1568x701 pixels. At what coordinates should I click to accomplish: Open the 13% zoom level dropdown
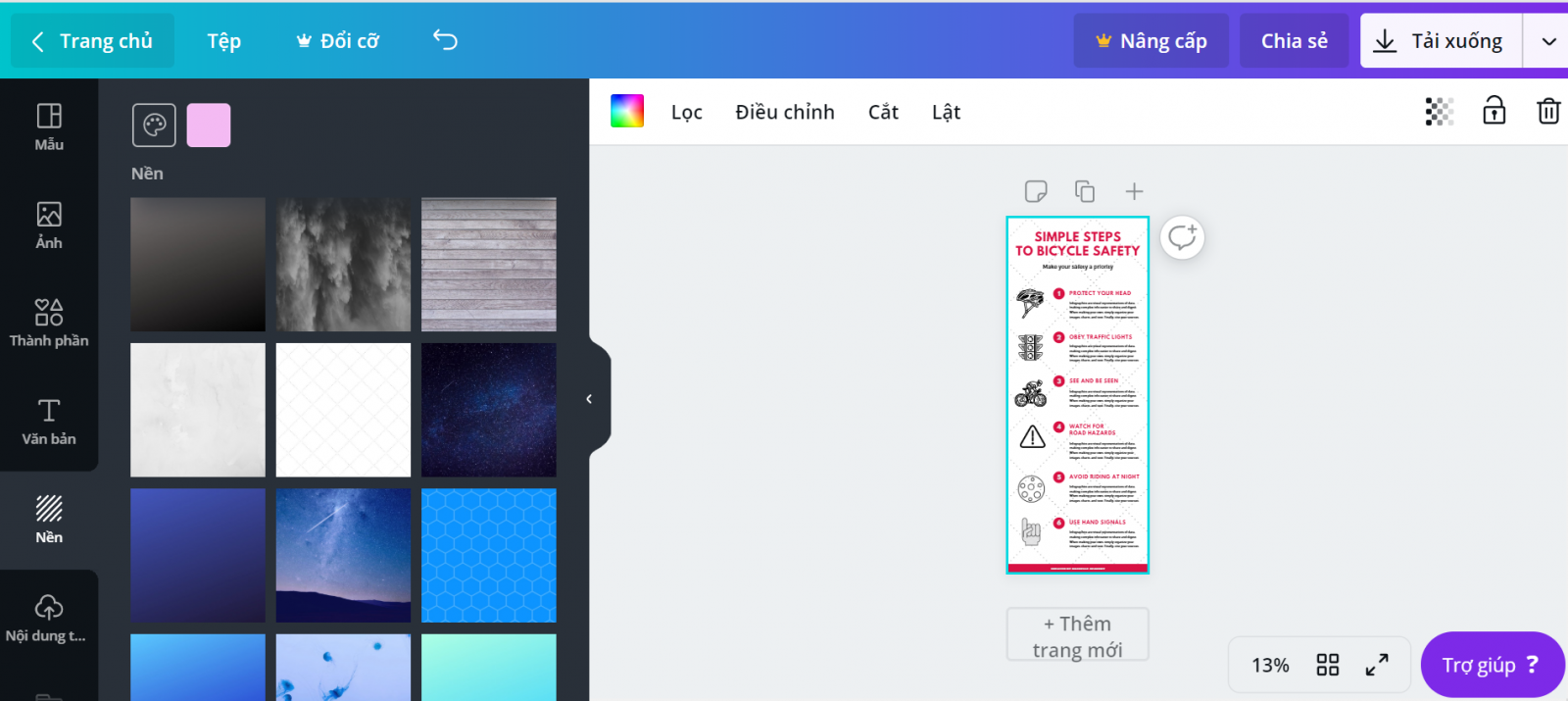pyautogui.click(x=1270, y=665)
